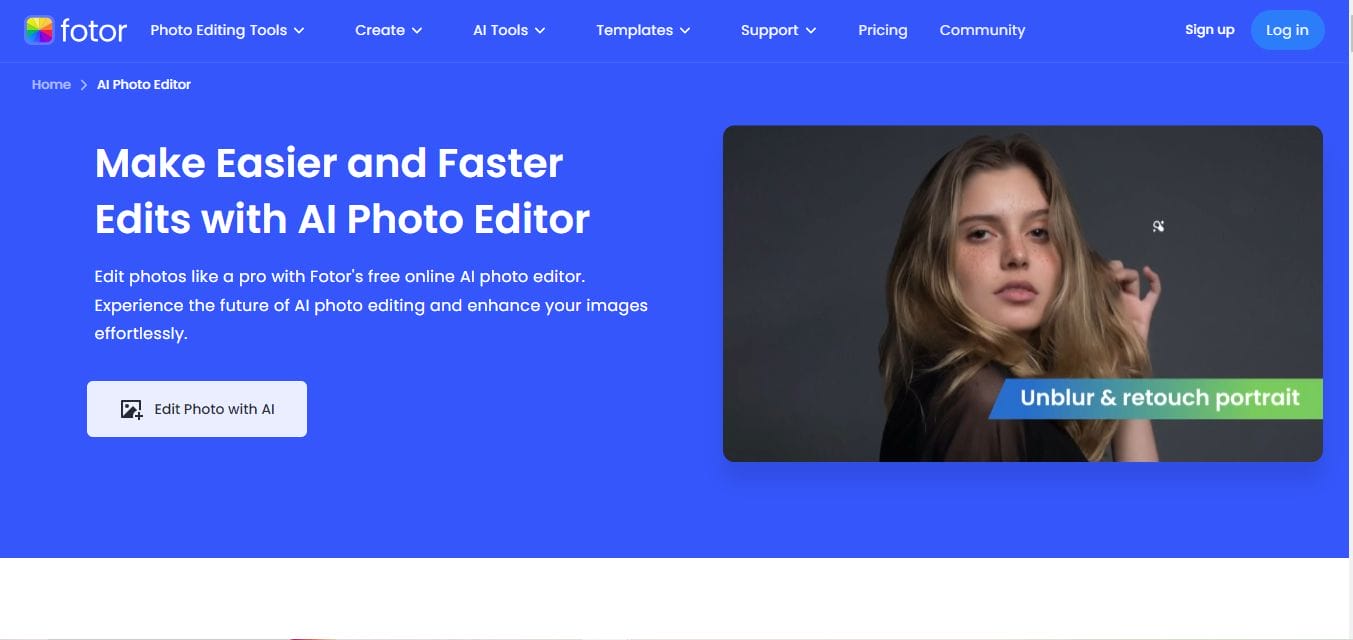Click the Fotor rainbow logo icon
Screen dimensions: 1353x640
39,30
